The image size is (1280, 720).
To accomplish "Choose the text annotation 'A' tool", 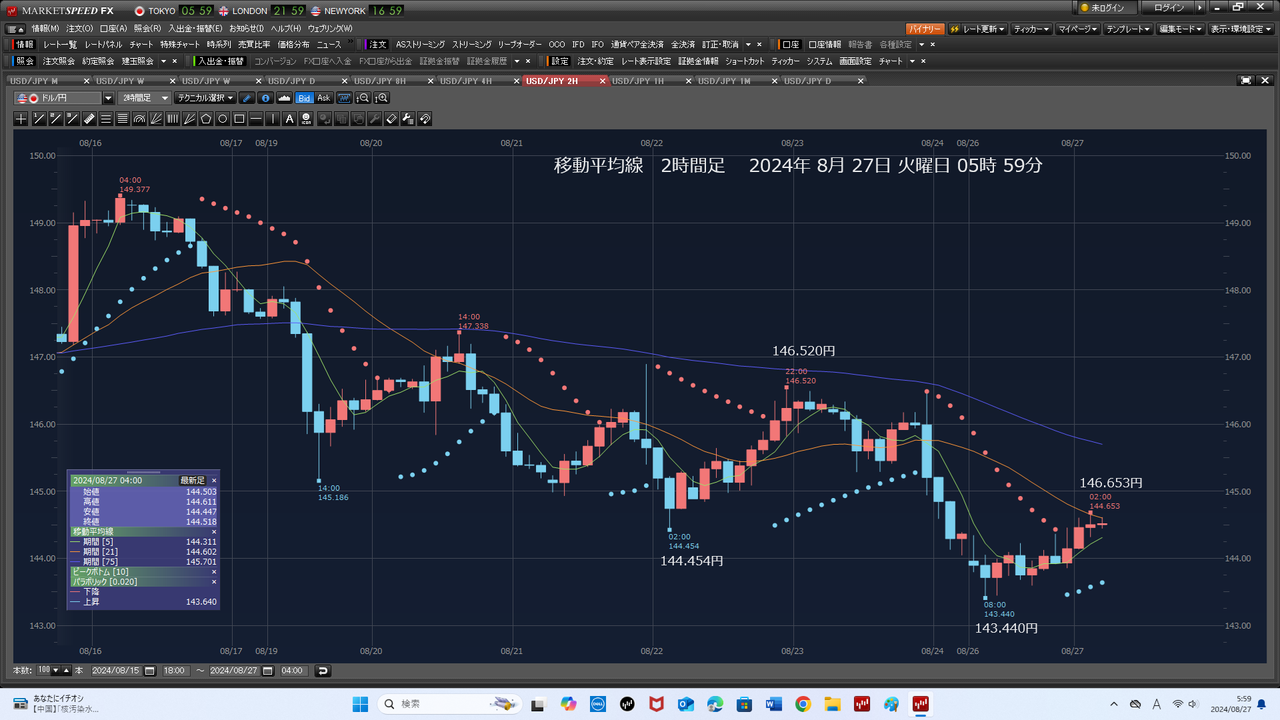I will point(290,119).
